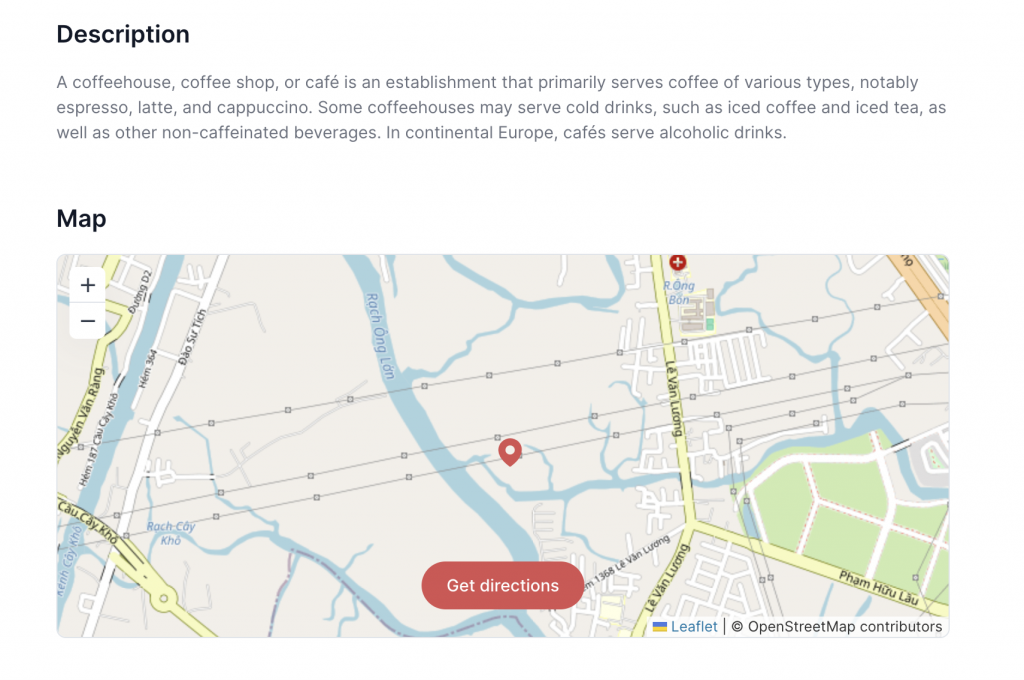Click the copyright symbol in map attribution
Image resolution: width=1024 pixels, height=680 pixels.
[x=737, y=627]
